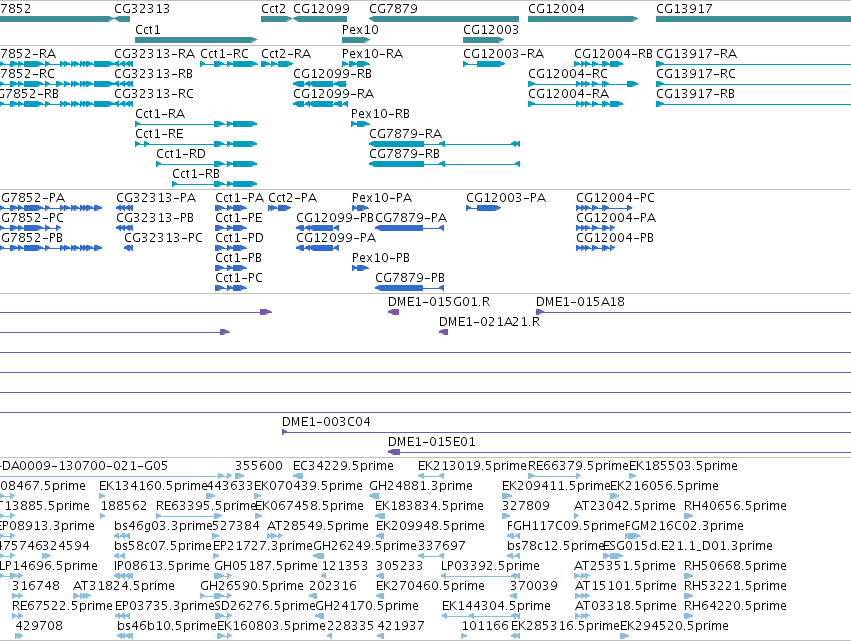Select the Cct1 gene bar
The image size is (851, 641).
pyautogui.click(x=196, y=40)
